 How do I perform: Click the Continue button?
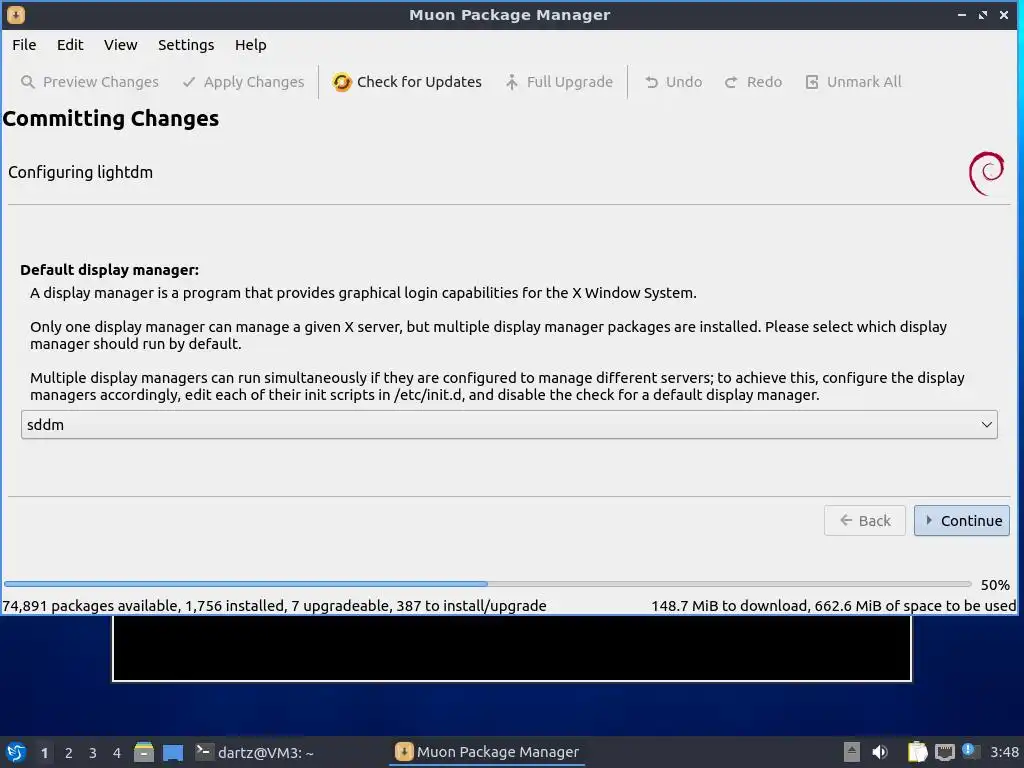tap(961, 520)
